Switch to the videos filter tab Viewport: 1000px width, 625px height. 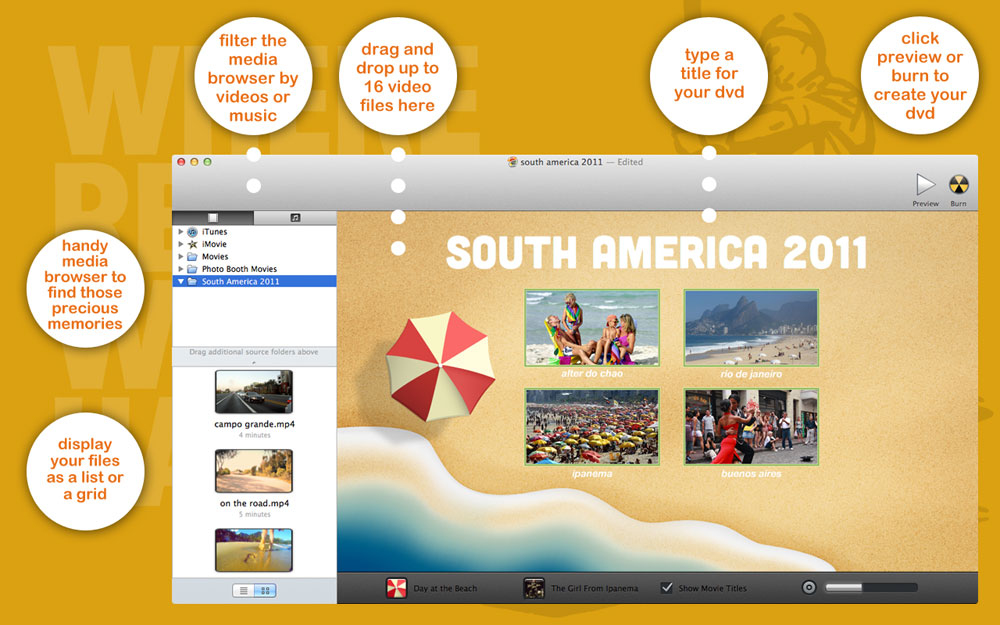pyautogui.click(x=213, y=217)
